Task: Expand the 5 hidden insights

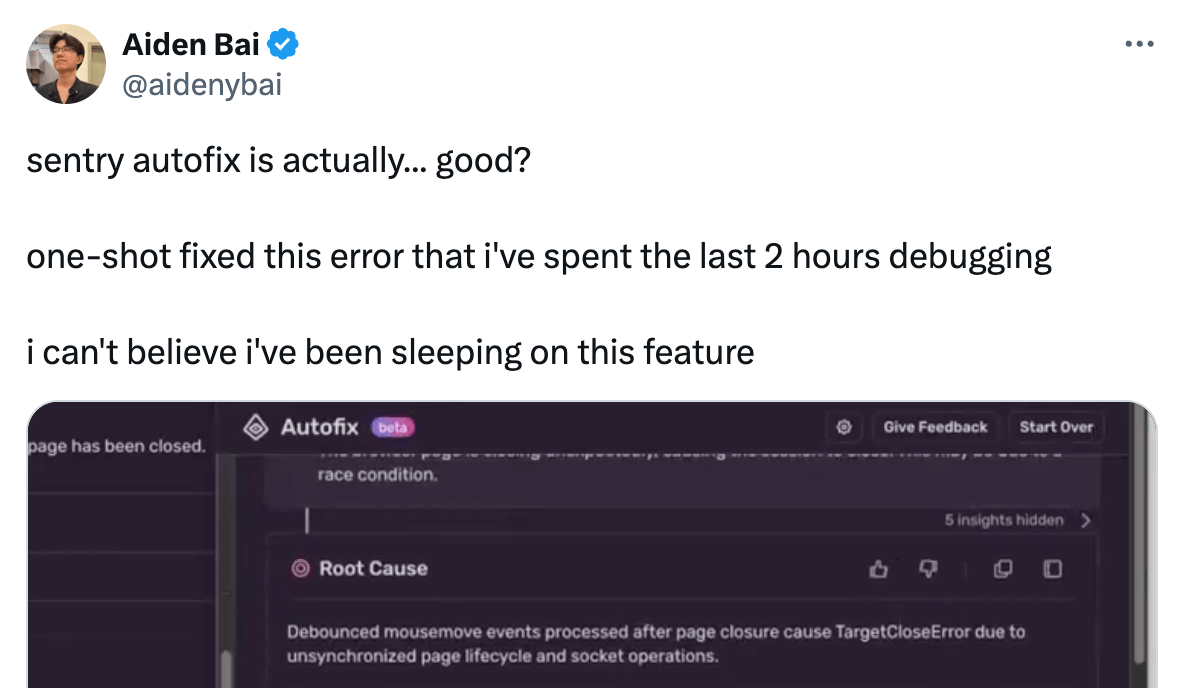Action: 1003,520
